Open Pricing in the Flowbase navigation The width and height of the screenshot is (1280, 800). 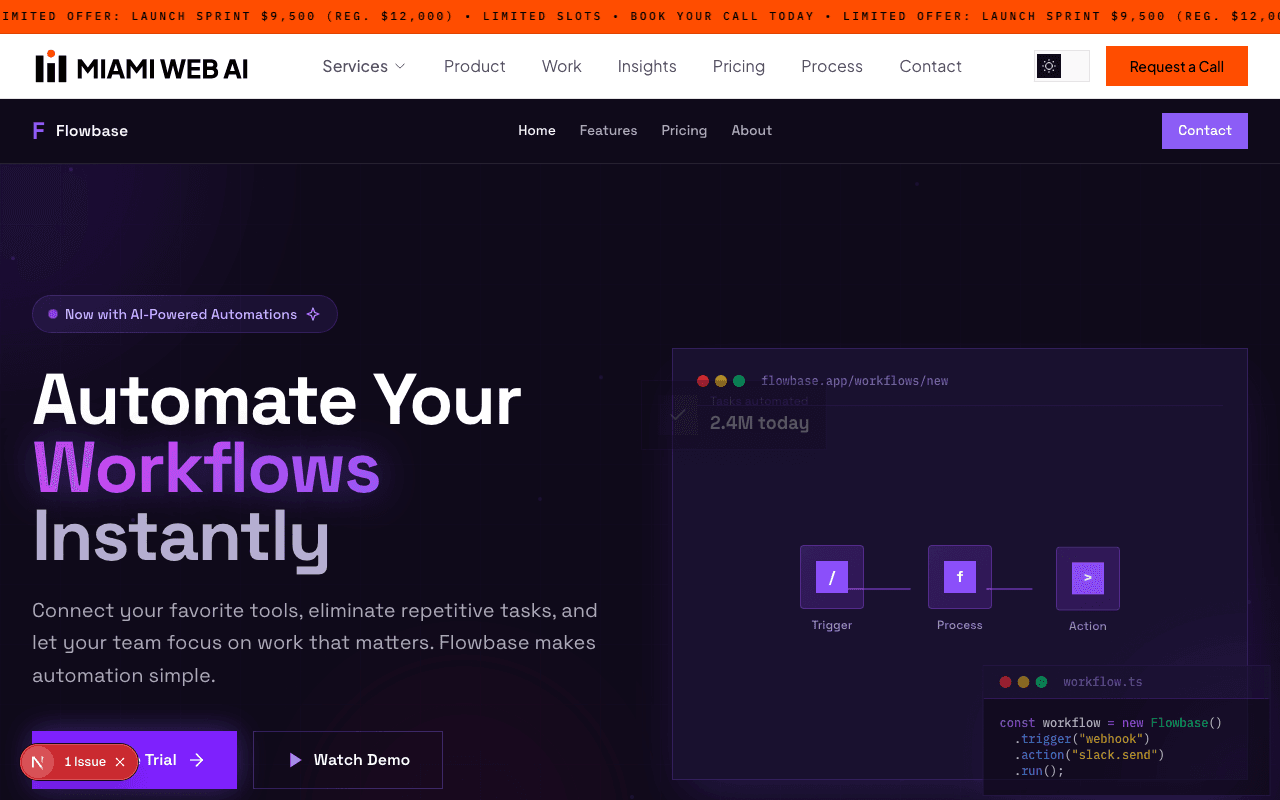click(x=684, y=130)
